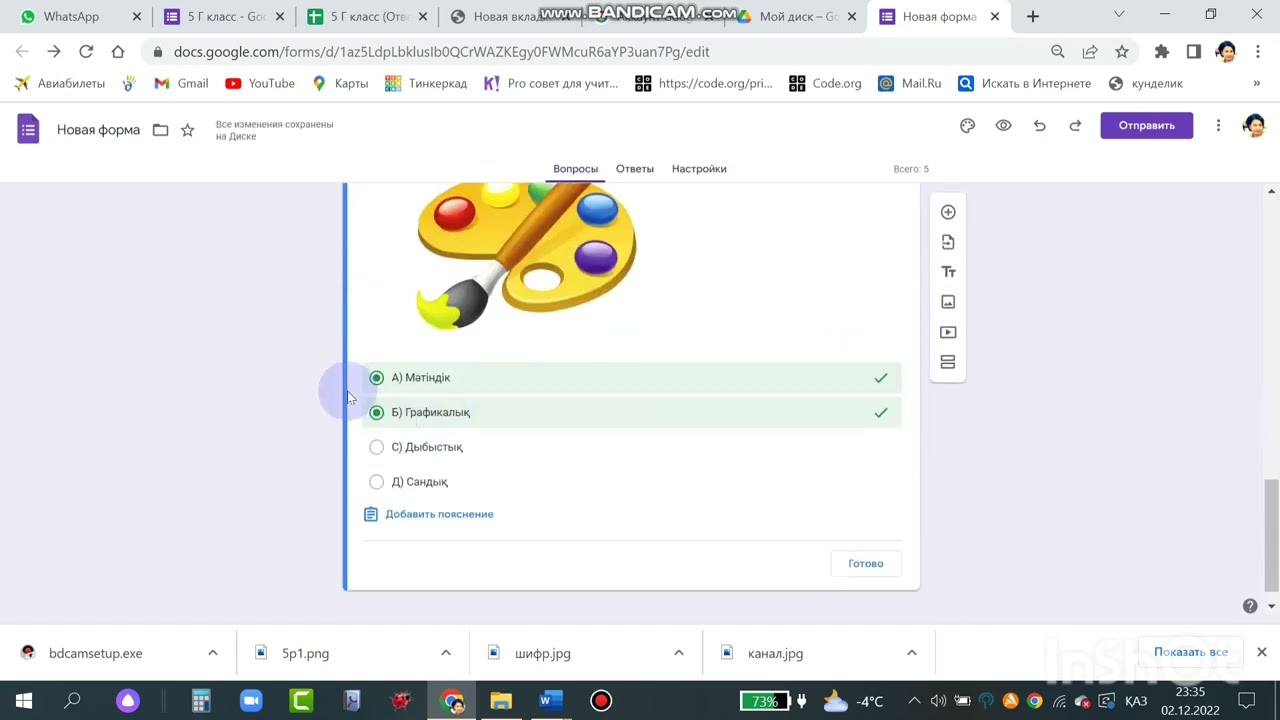Close the downloads bar
The width and height of the screenshot is (1280, 720).
click(x=1262, y=652)
